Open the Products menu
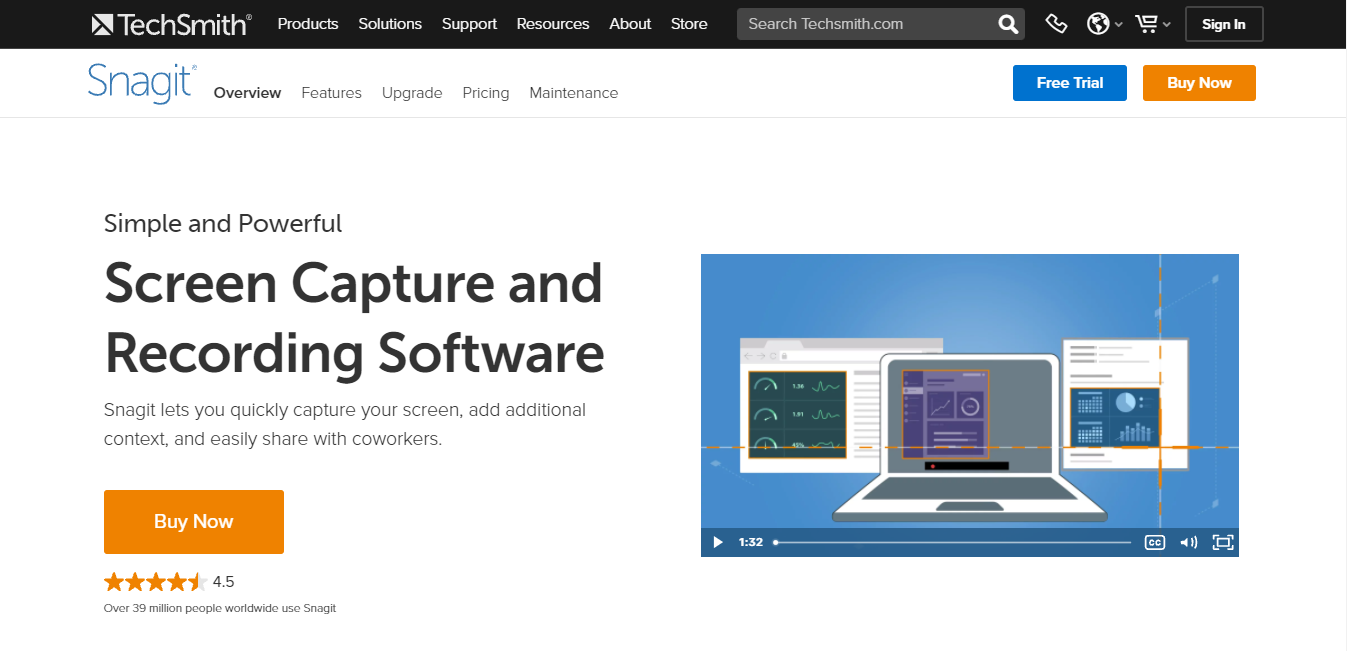1347x651 pixels. pyautogui.click(x=308, y=24)
